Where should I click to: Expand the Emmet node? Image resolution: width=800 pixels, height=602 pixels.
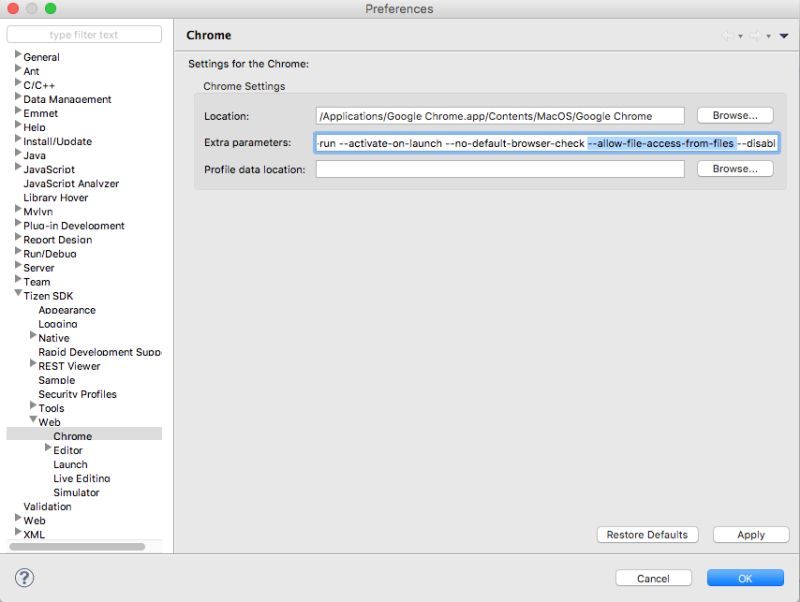click(18, 110)
